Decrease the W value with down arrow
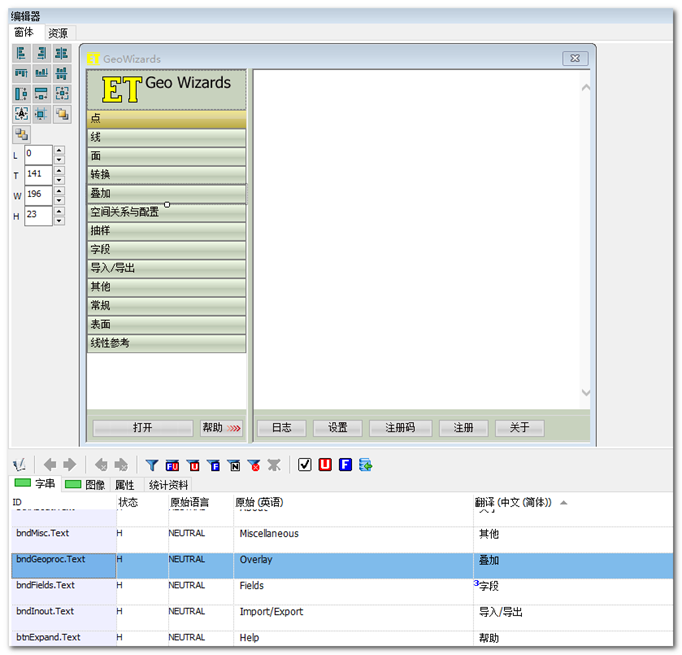This screenshot has width=682, height=655. 59,201
